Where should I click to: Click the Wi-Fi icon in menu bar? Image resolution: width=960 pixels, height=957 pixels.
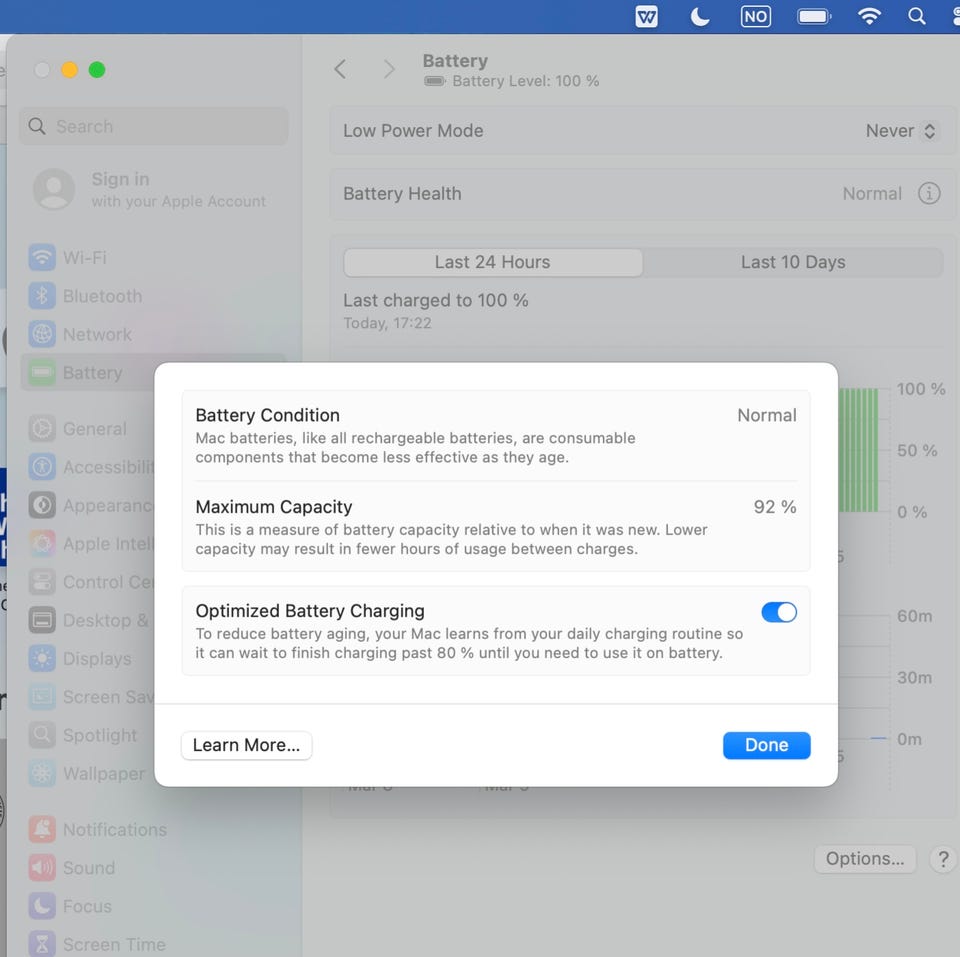pos(869,16)
